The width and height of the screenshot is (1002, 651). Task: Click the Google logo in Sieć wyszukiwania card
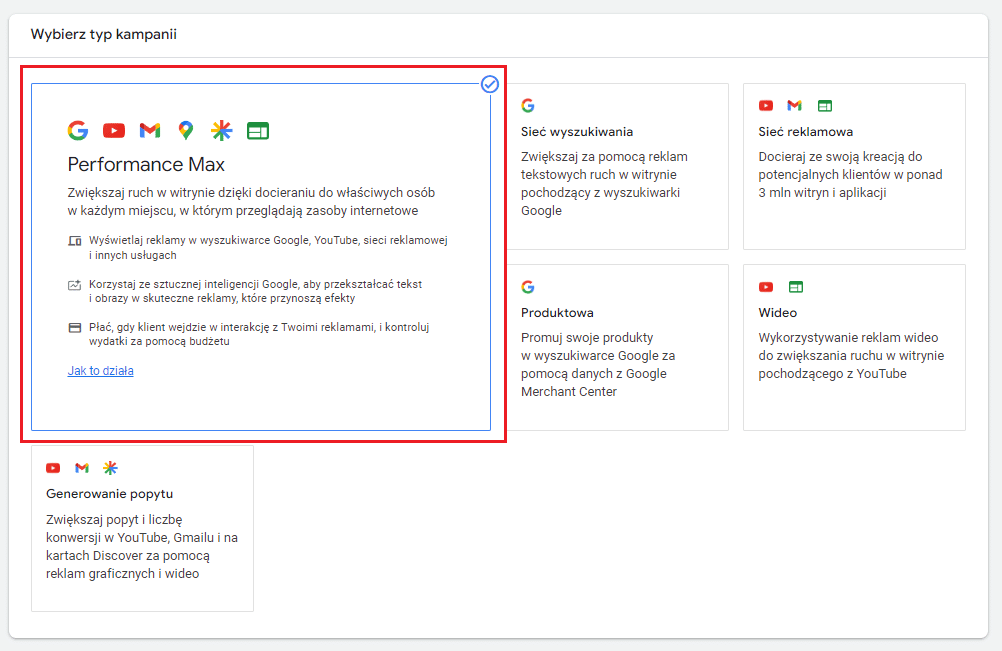tap(528, 106)
